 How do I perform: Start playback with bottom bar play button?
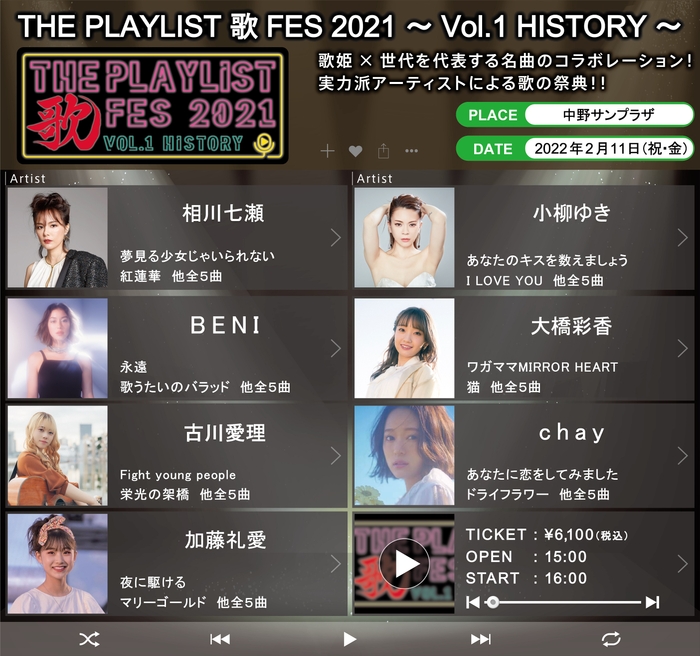350,639
